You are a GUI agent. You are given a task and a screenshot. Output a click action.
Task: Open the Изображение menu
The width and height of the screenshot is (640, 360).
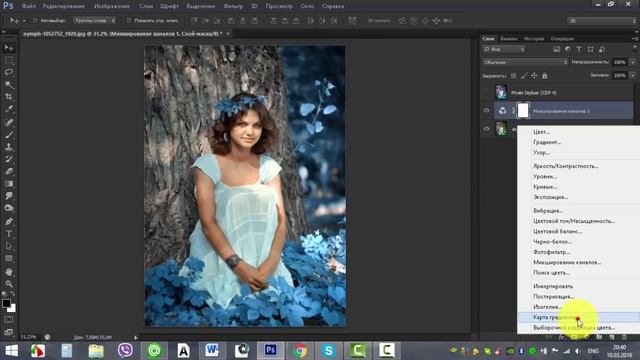112,6
